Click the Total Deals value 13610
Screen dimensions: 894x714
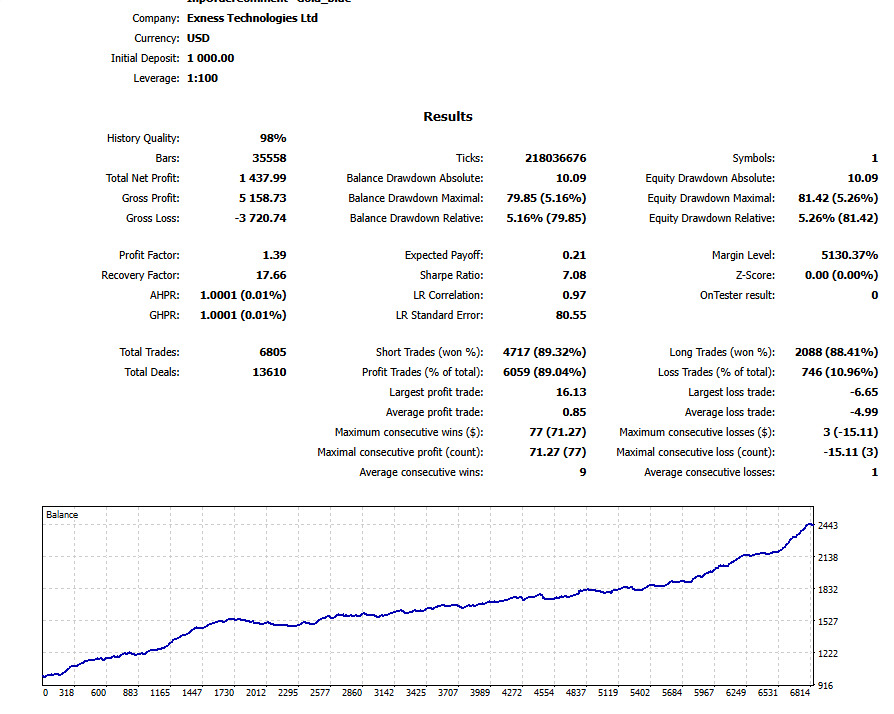tap(269, 372)
